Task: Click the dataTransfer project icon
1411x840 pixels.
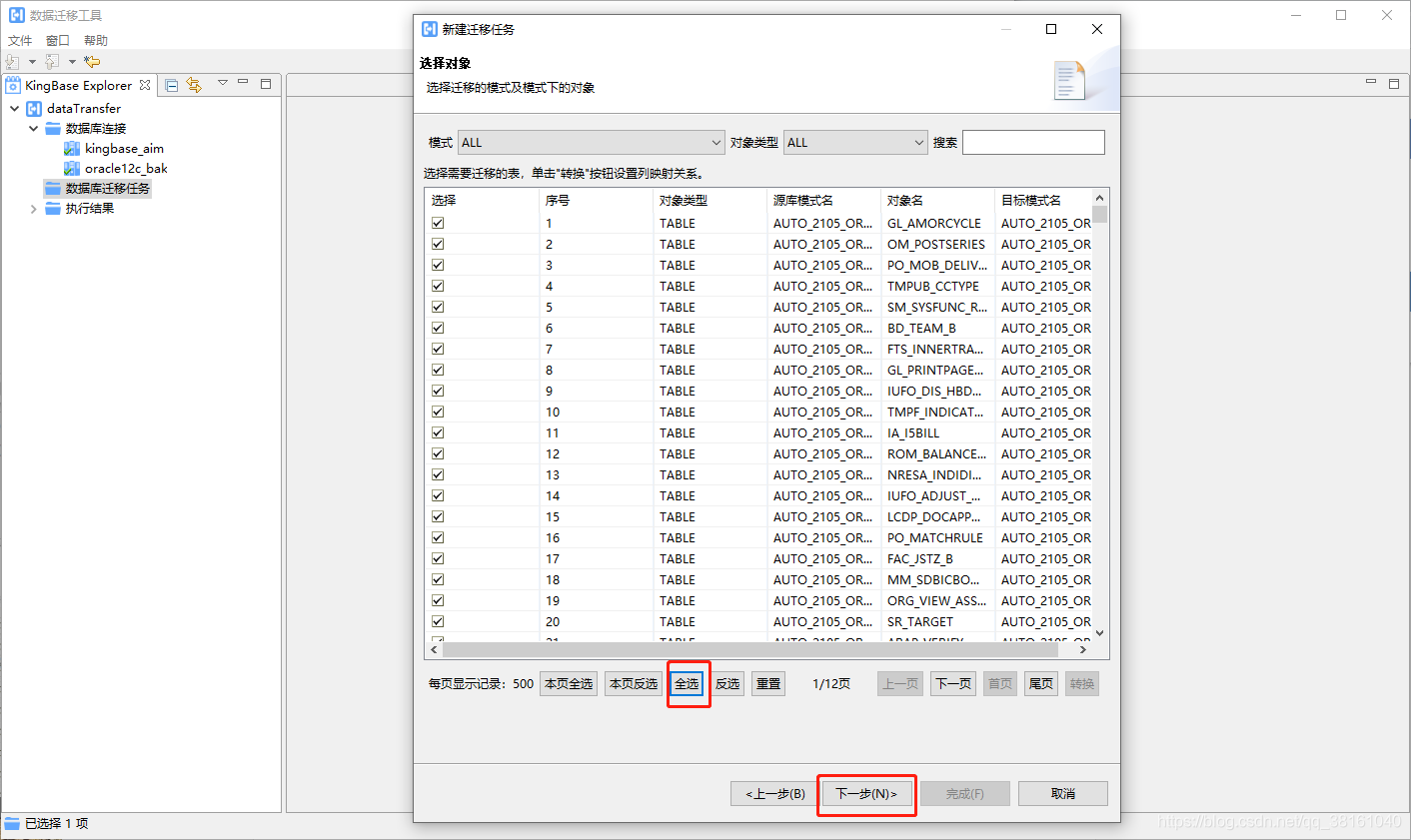Action: 34,108
